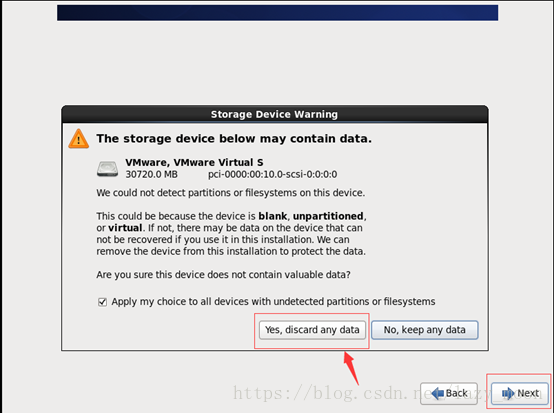The width and height of the screenshot is (554, 413).
Task: Click the dark blue installer banner
Action: click(x=277, y=13)
